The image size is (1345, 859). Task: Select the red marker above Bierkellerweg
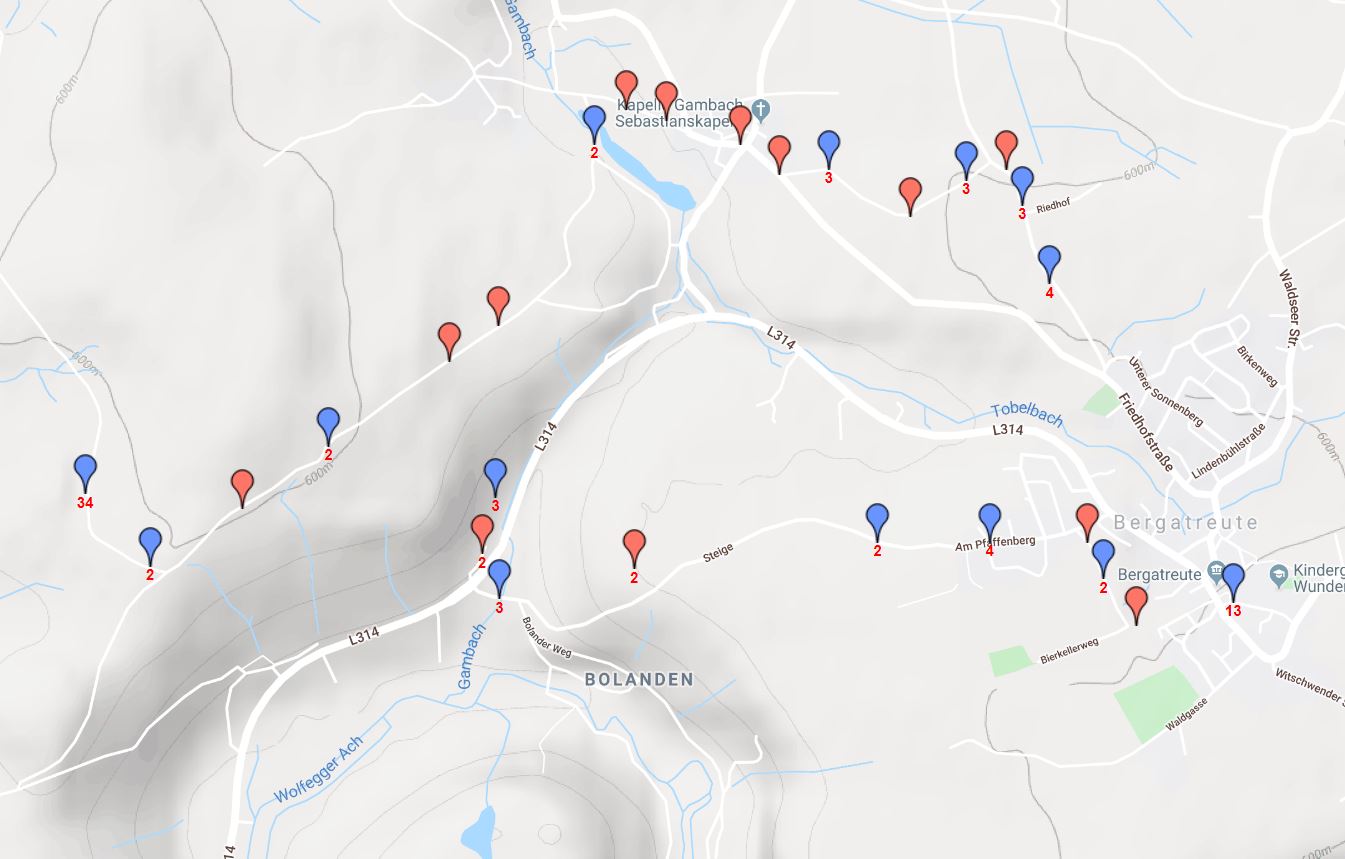[1136, 605]
